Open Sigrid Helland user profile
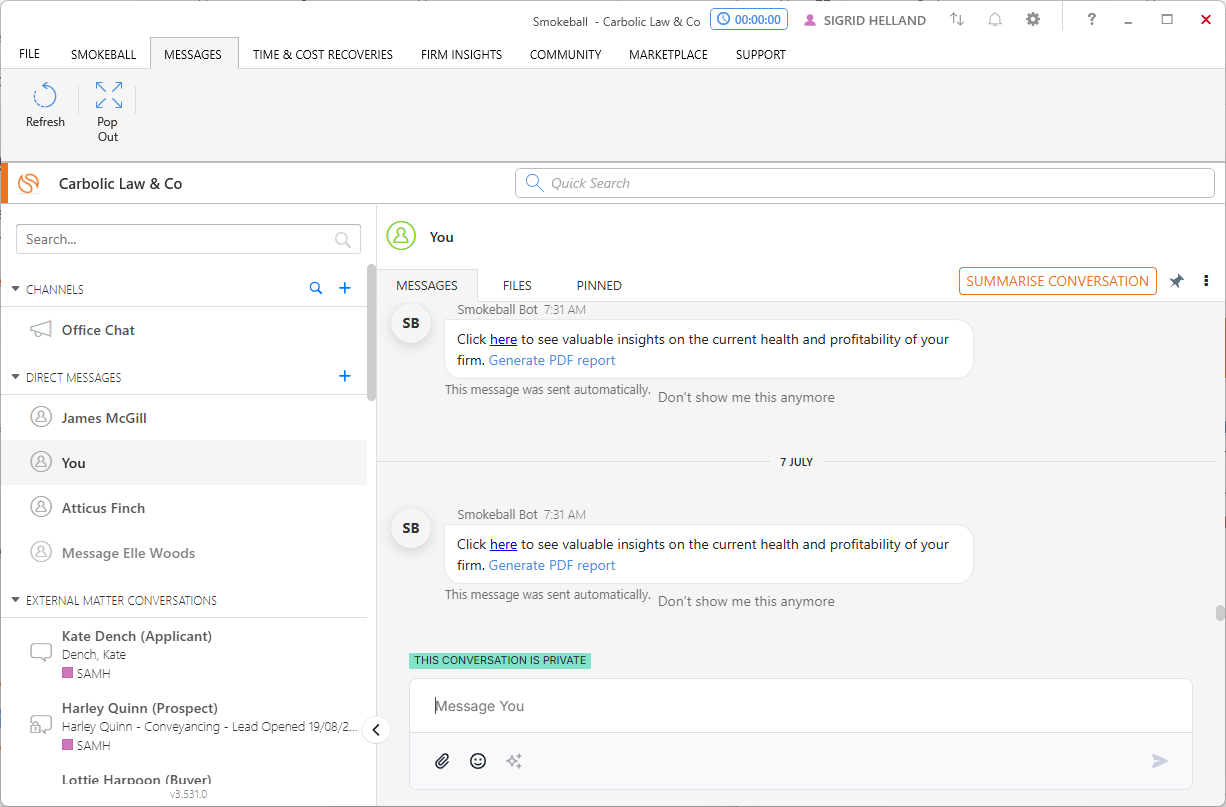The width and height of the screenshot is (1226, 807). (x=865, y=20)
